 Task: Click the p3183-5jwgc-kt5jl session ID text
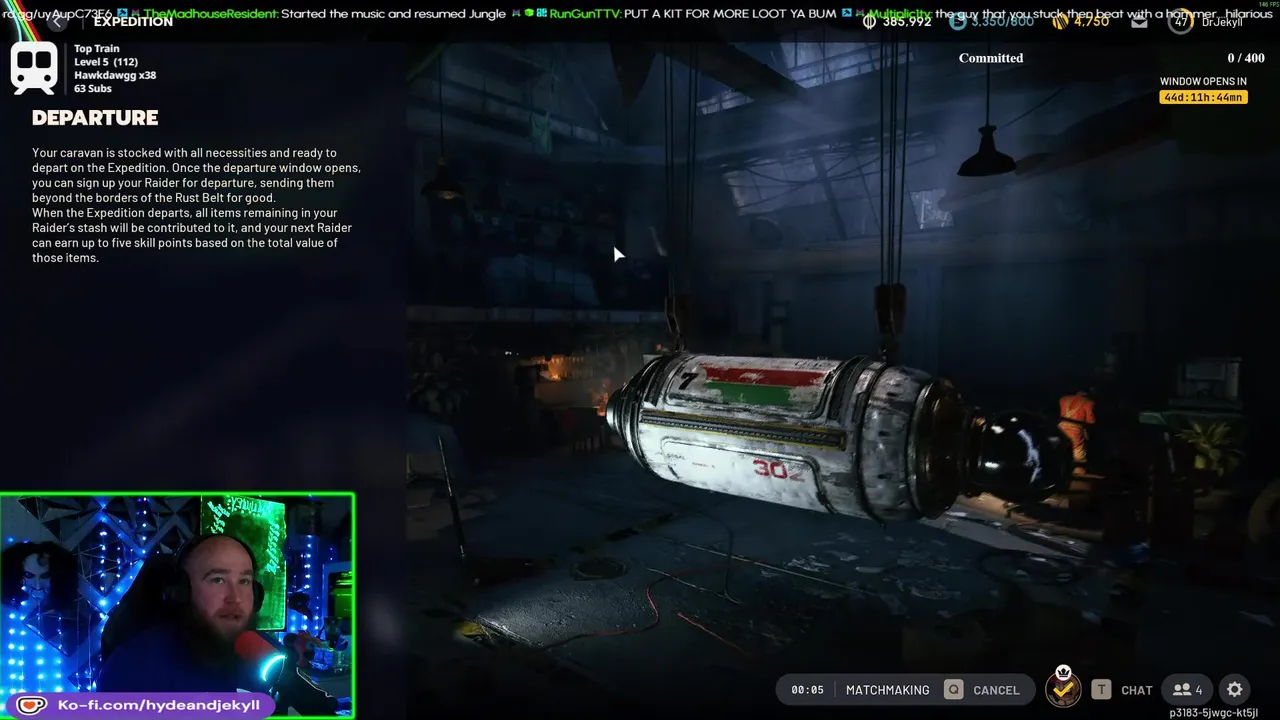(1214, 713)
